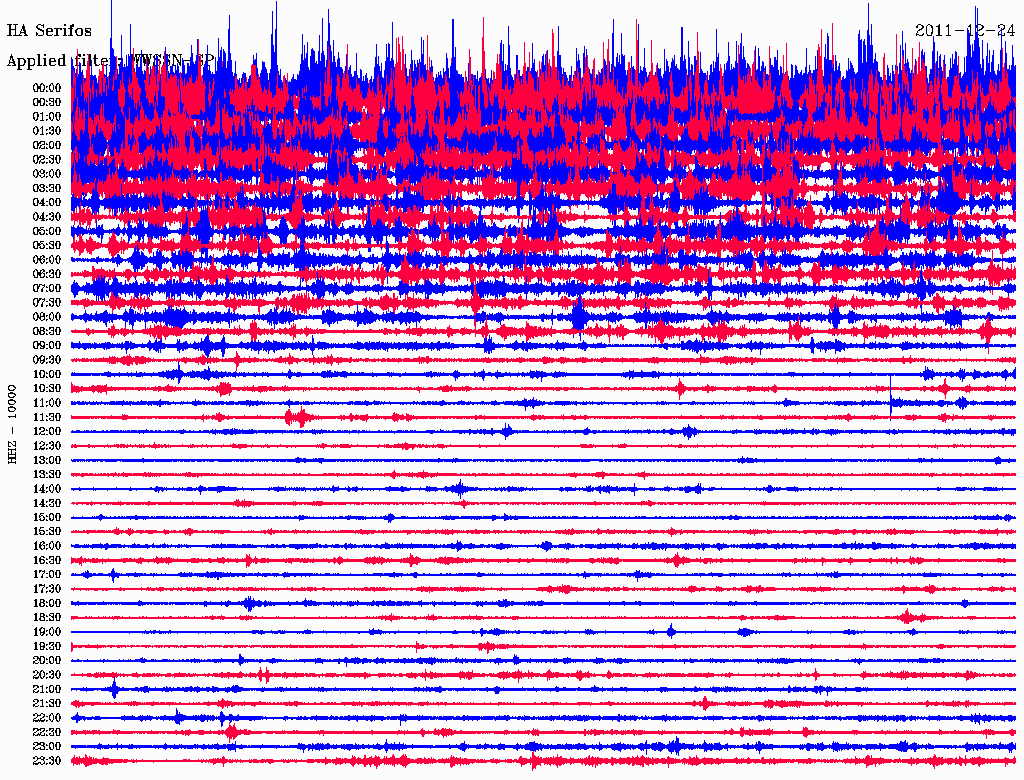Select the 12:00 time label
The image size is (1024, 780).
pos(47,432)
